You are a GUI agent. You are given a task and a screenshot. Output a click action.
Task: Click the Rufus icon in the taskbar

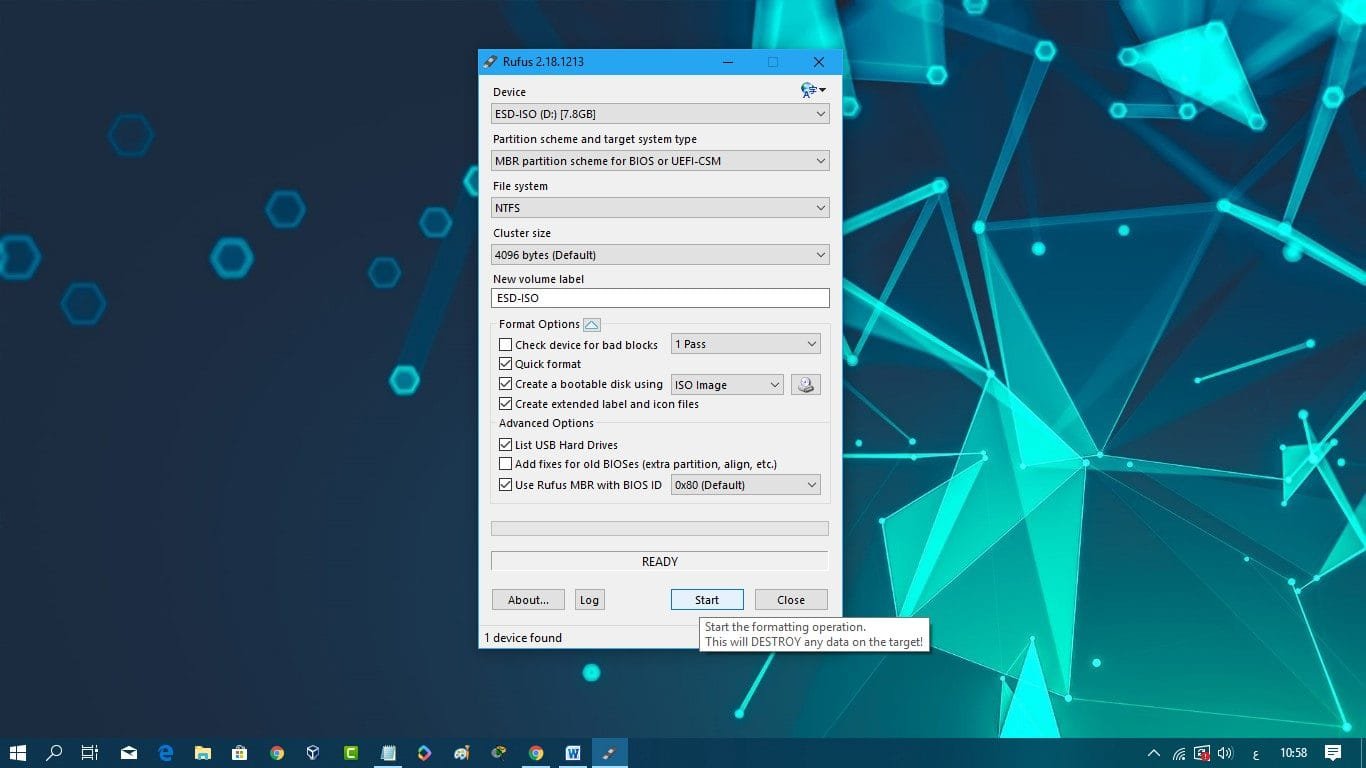point(608,753)
